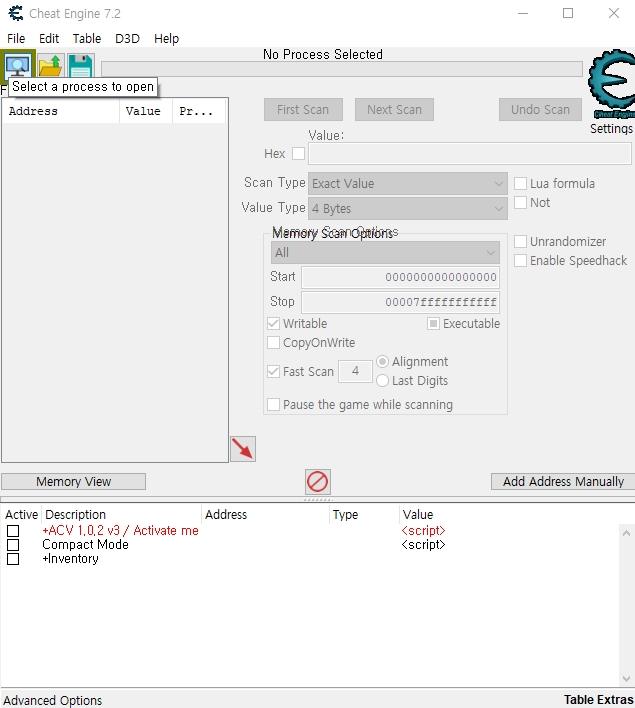
Task: Open Advanced Options at the bottom
Action: click(x=53, y=700)
